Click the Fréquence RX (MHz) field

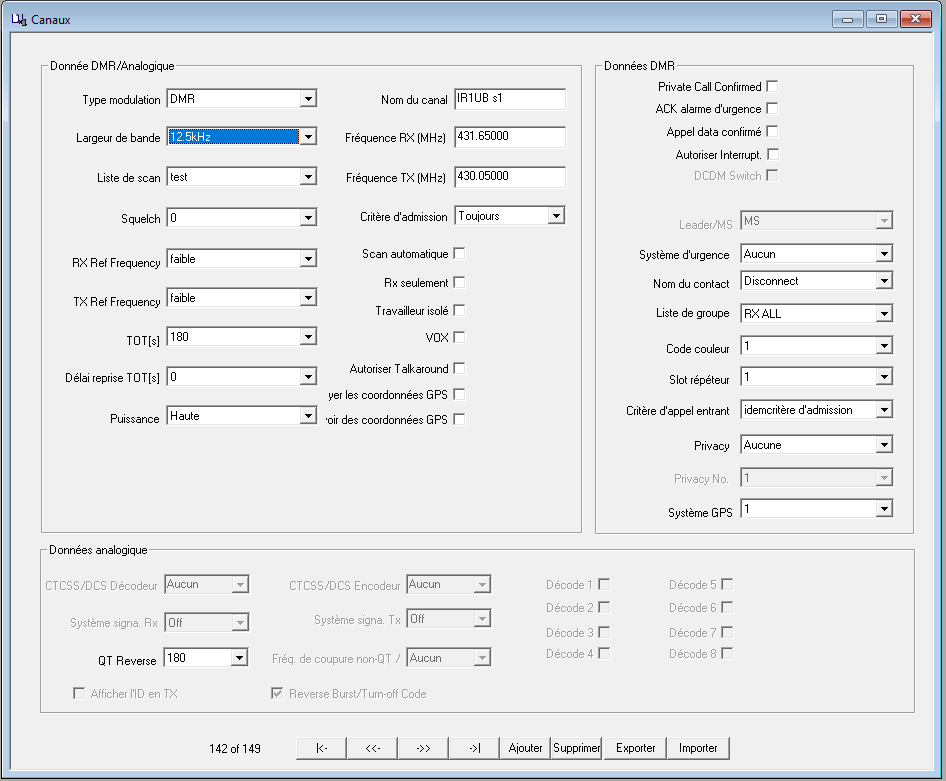(510, 137)
